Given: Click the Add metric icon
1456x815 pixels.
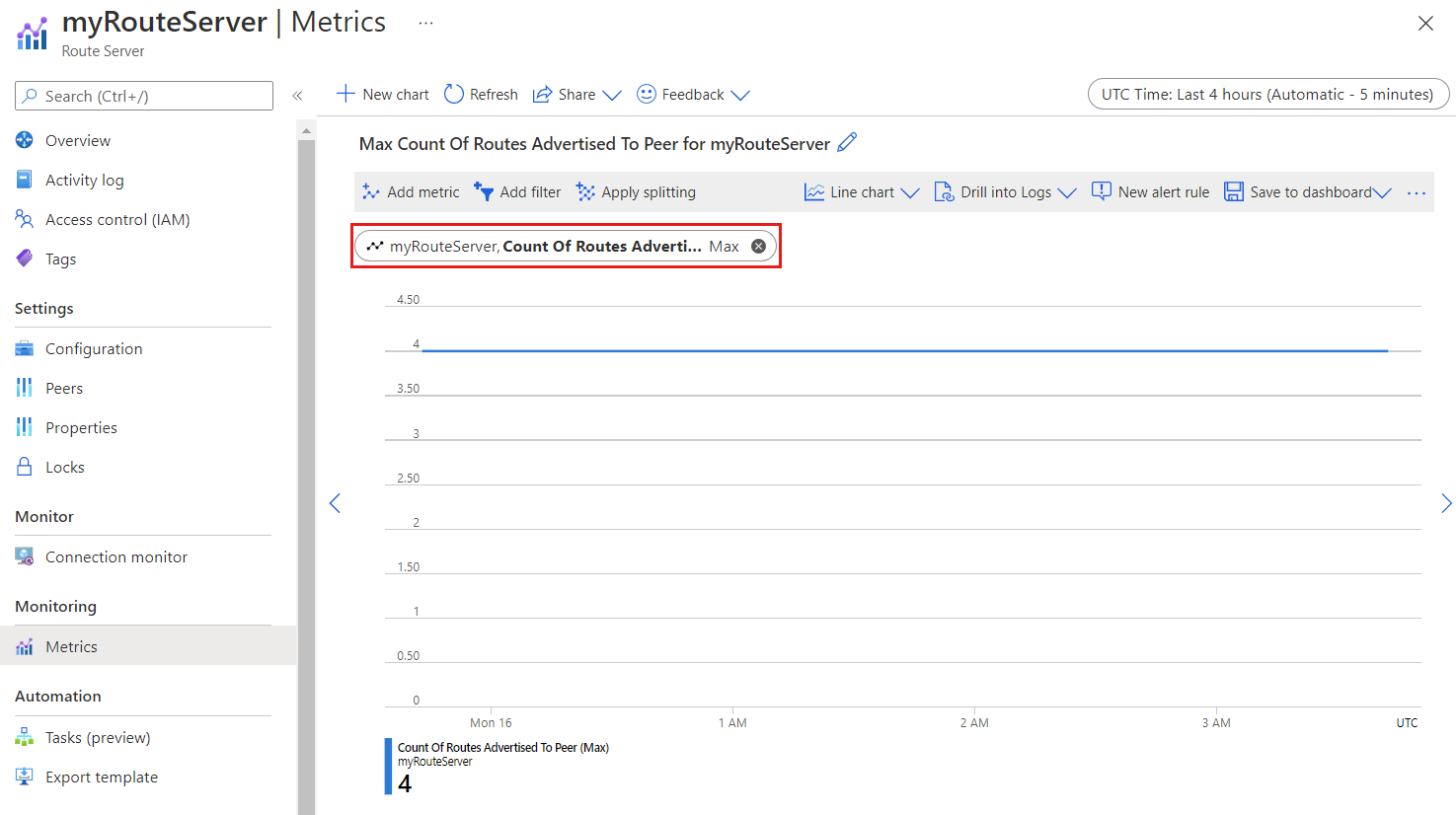Looking at the screenshot, I should click(x=372, y=191).
